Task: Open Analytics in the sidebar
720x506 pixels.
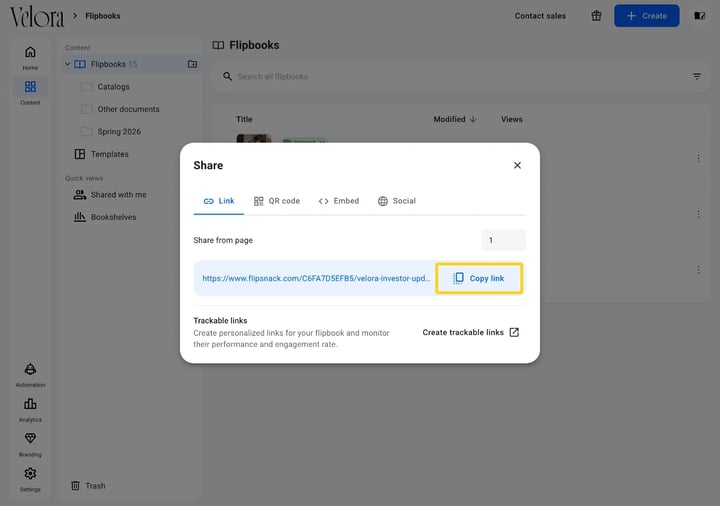Action: click(x=30, y=410)
